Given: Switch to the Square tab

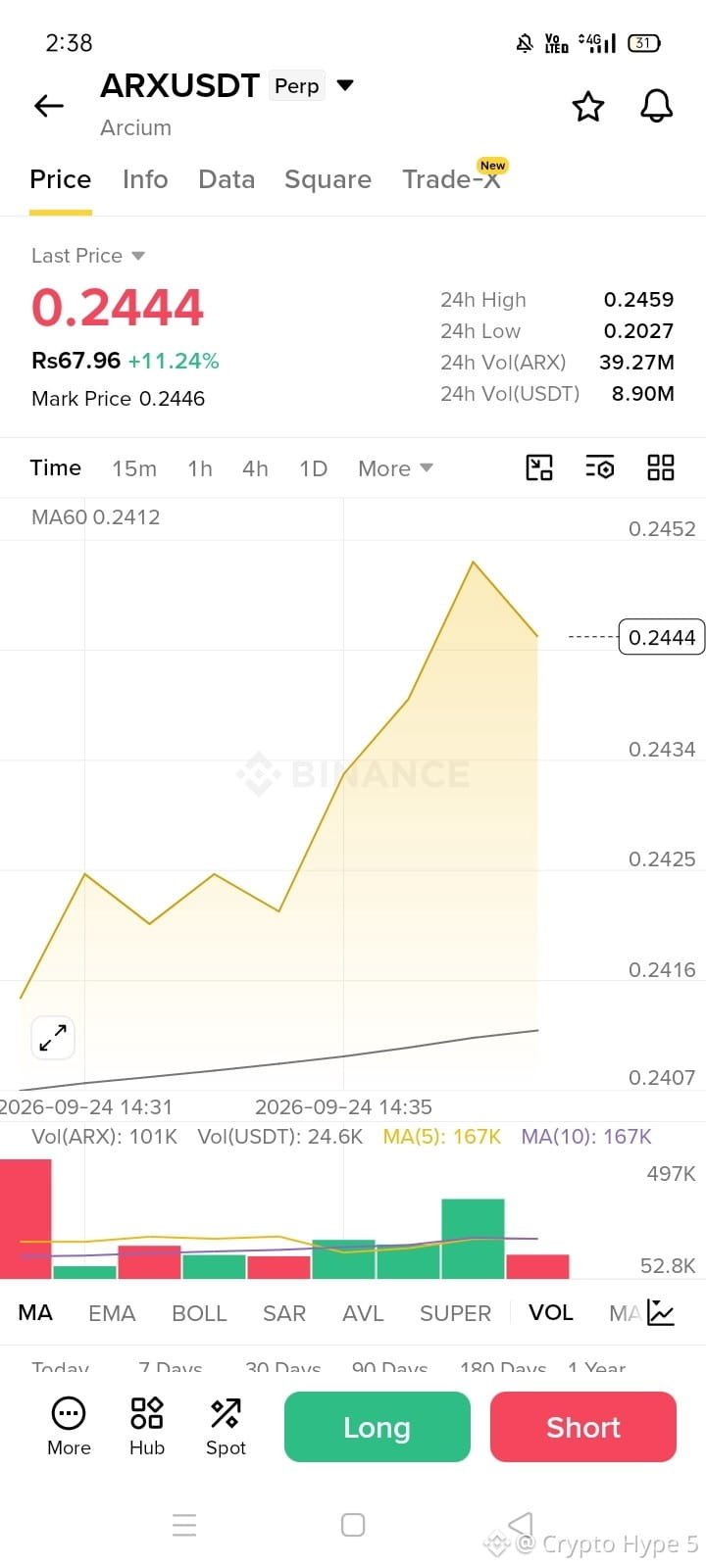Looking at the screenshot, I should (x=328, y=179).
